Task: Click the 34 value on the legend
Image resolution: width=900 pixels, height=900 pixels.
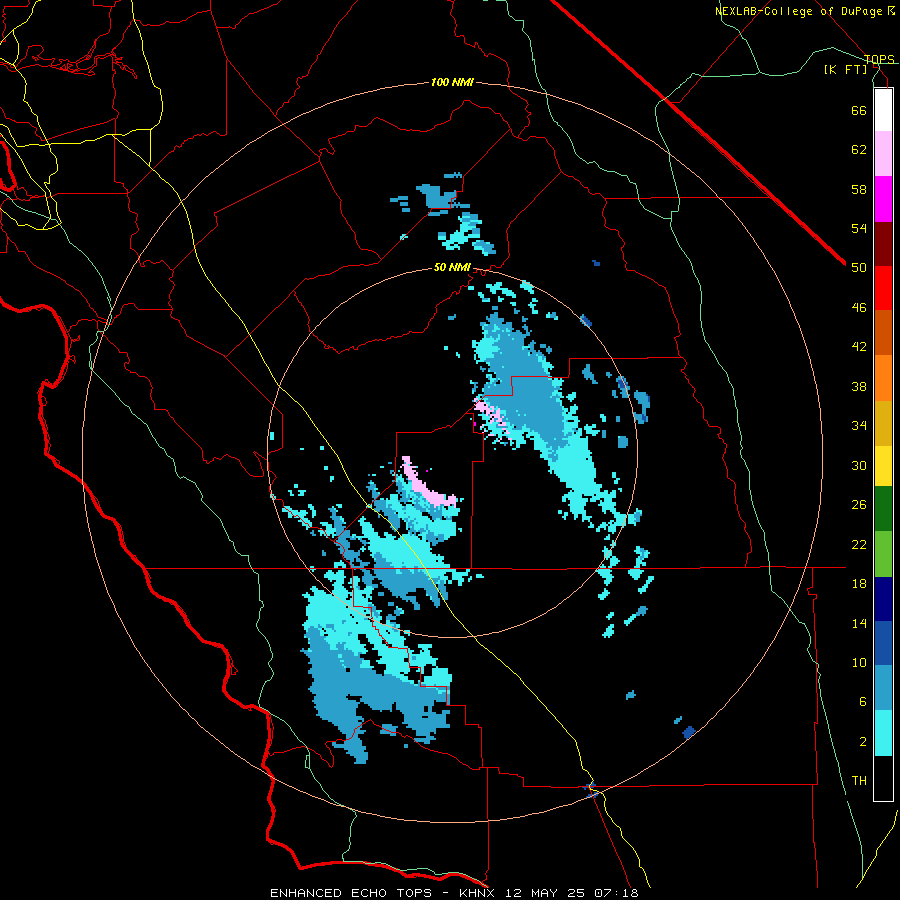Action: (859, 425)
